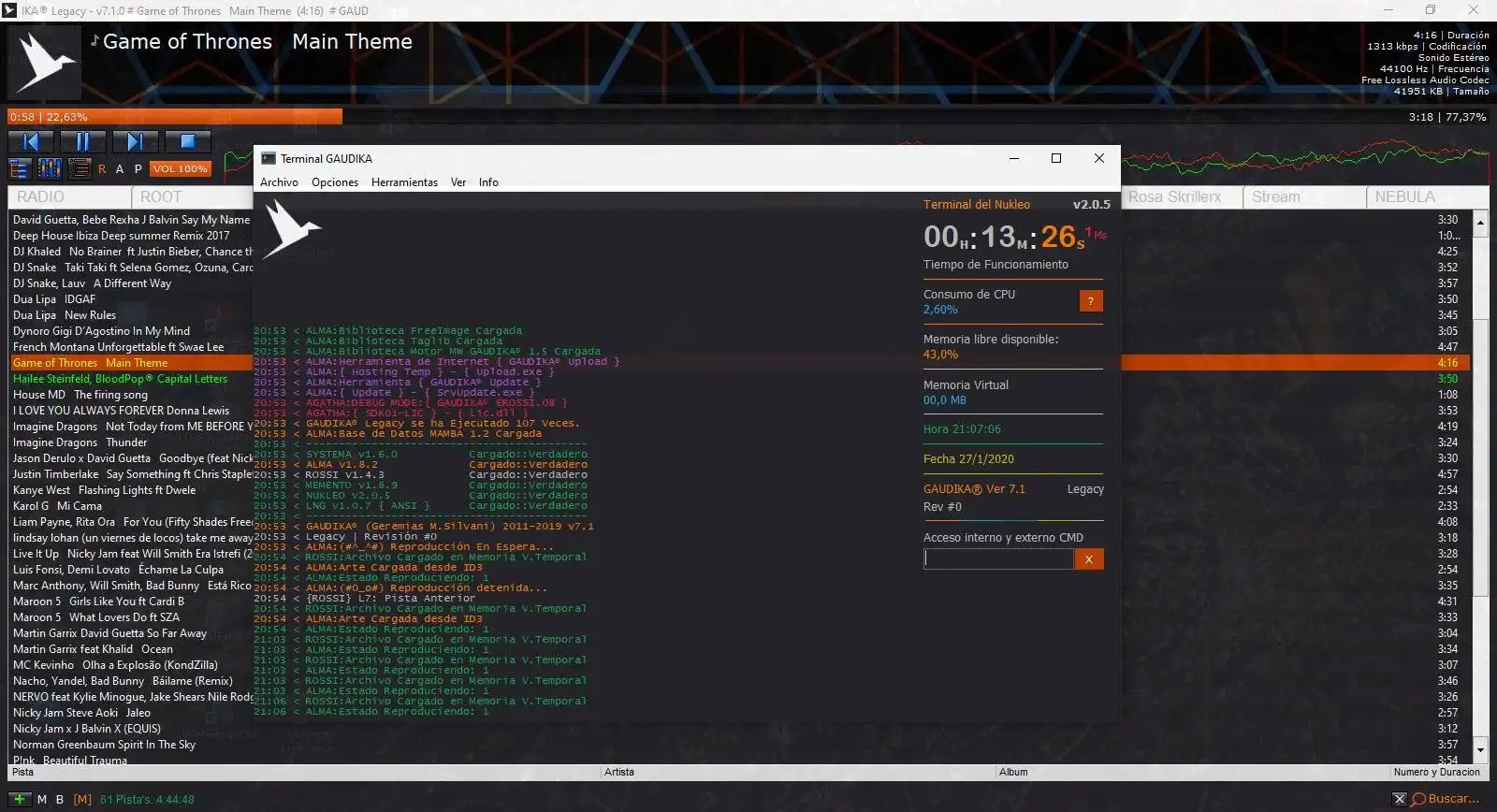Sort by the Artista column header
This screenshot has width=1497, height=812.
798,772
